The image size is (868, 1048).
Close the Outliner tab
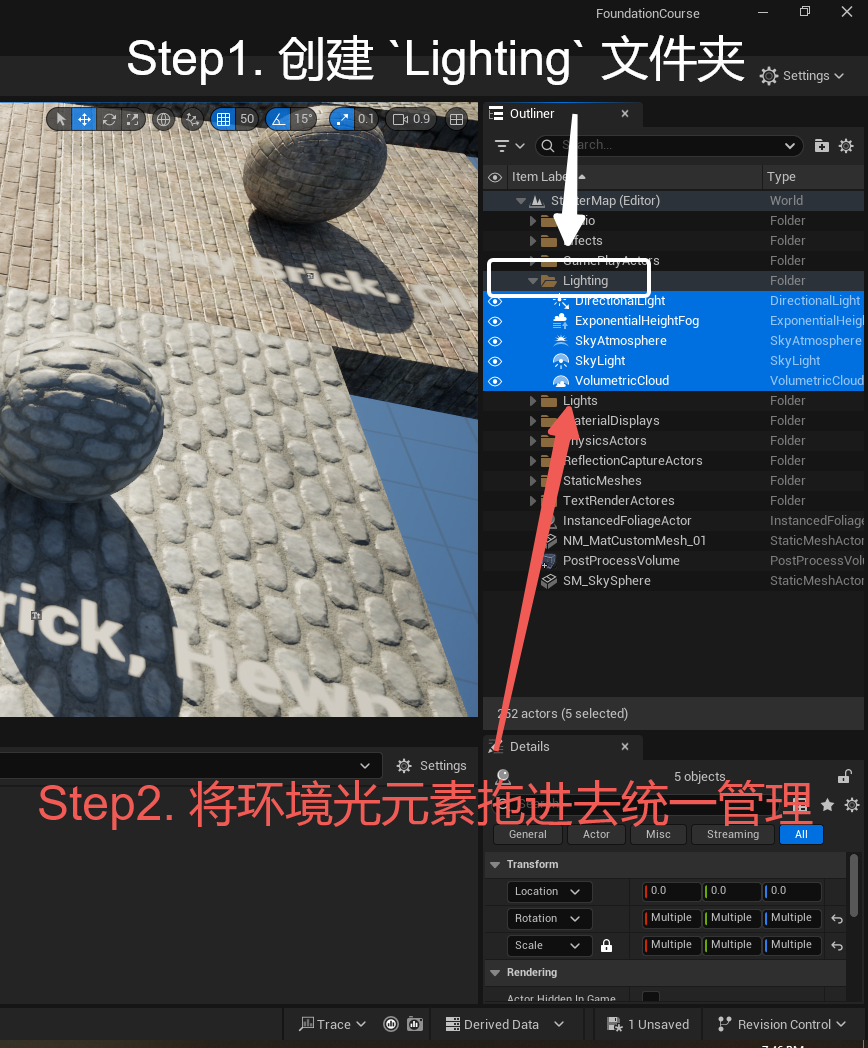(x=625, y=114)
